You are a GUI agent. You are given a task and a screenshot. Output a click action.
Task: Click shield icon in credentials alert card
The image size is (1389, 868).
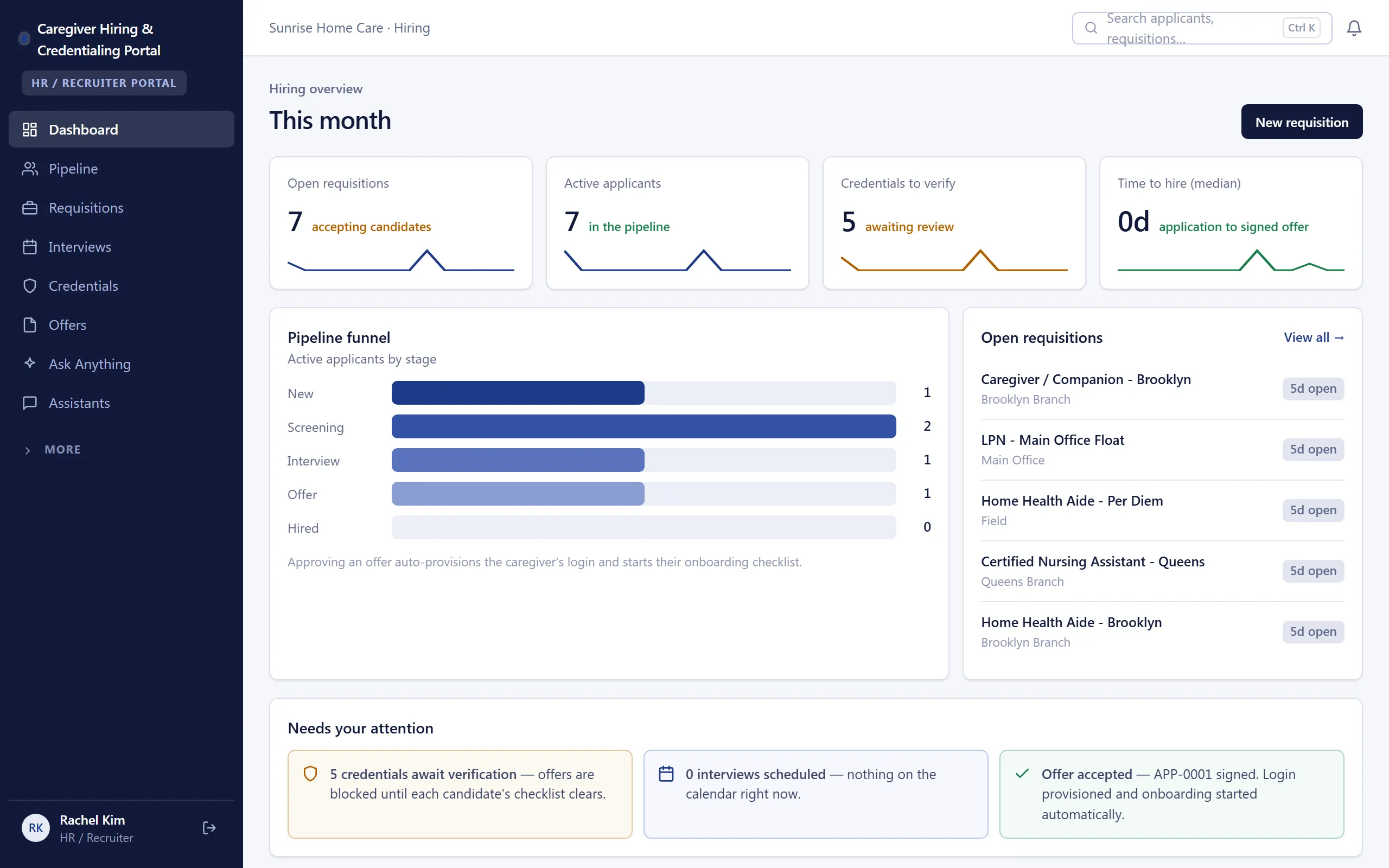pyautogui.click(x=310, y=774)
